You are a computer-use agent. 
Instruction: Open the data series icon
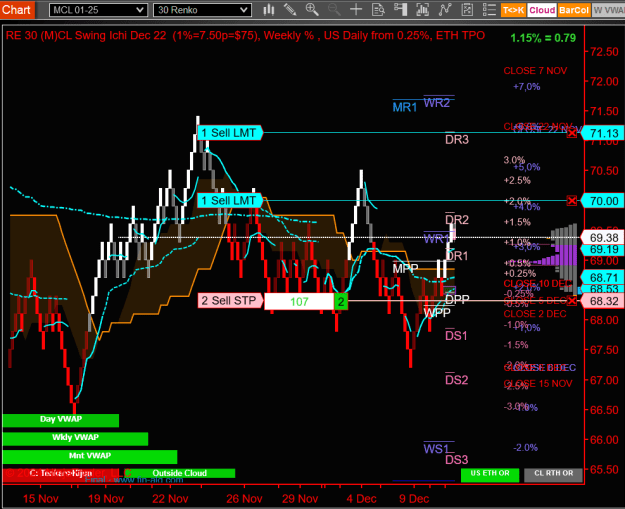pos(423,10)
